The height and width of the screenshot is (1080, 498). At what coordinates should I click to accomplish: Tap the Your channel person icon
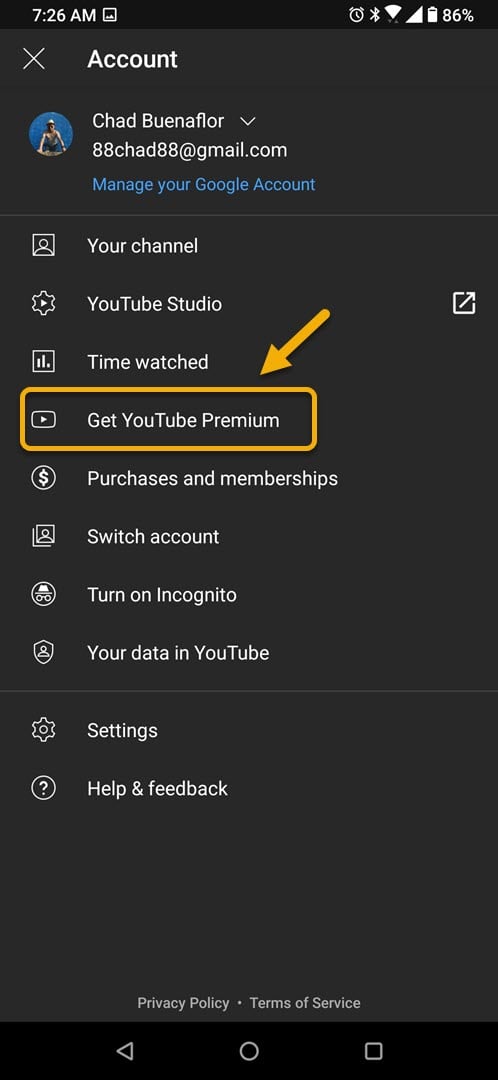tap(43, 246)
